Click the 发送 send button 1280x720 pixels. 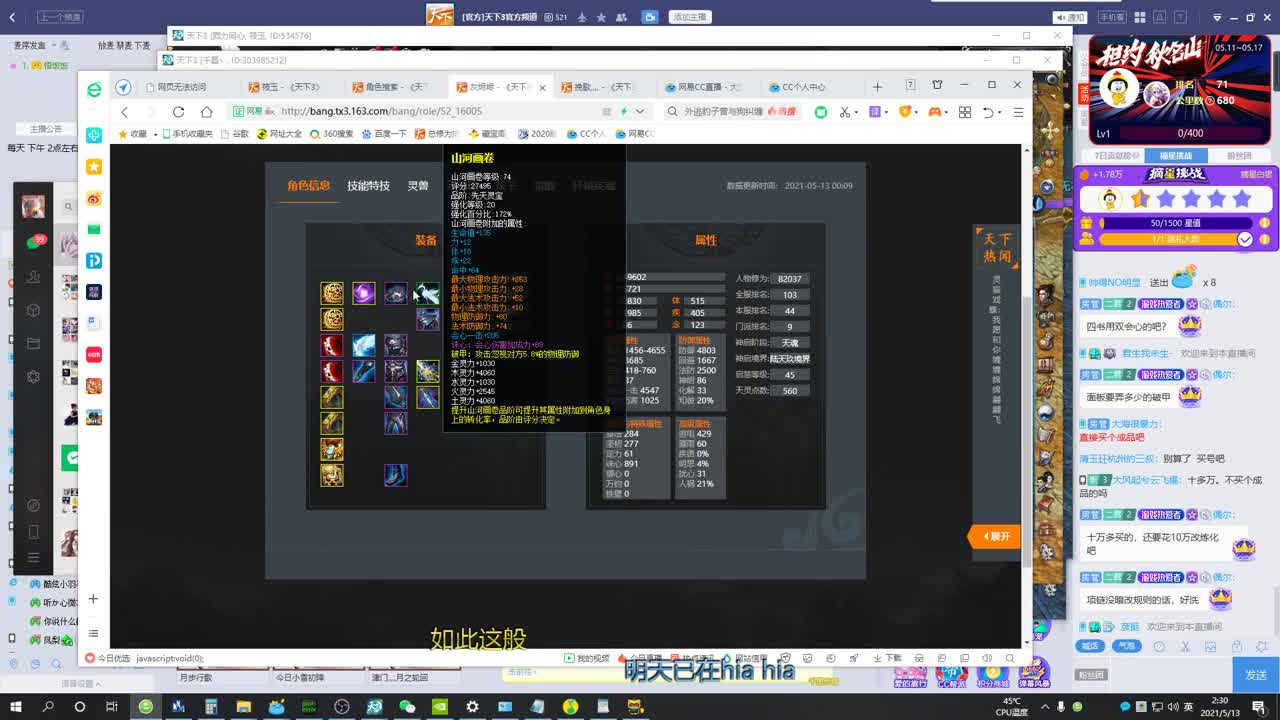[x=1256, y=676]
